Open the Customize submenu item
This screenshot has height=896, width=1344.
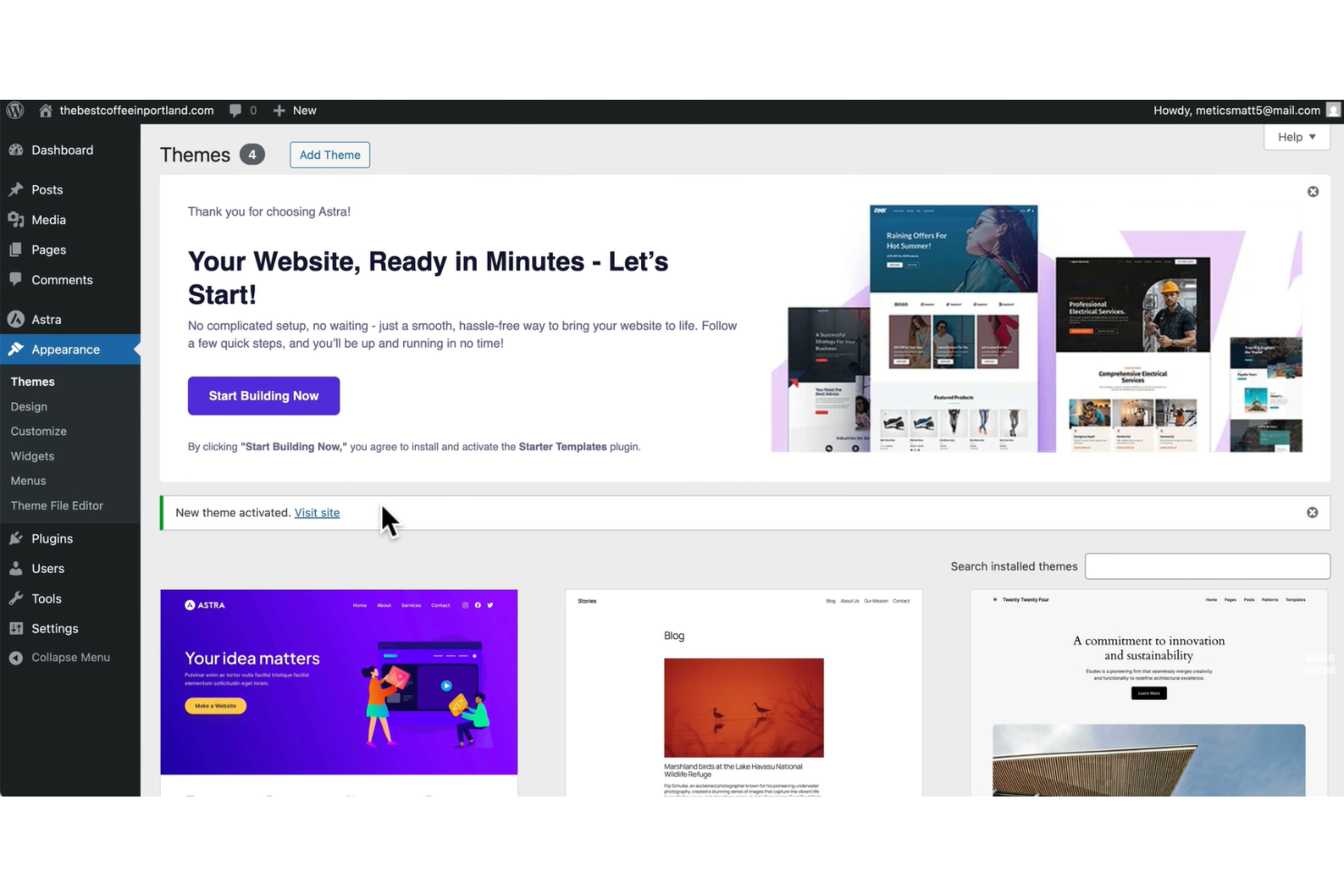[38, 430]
